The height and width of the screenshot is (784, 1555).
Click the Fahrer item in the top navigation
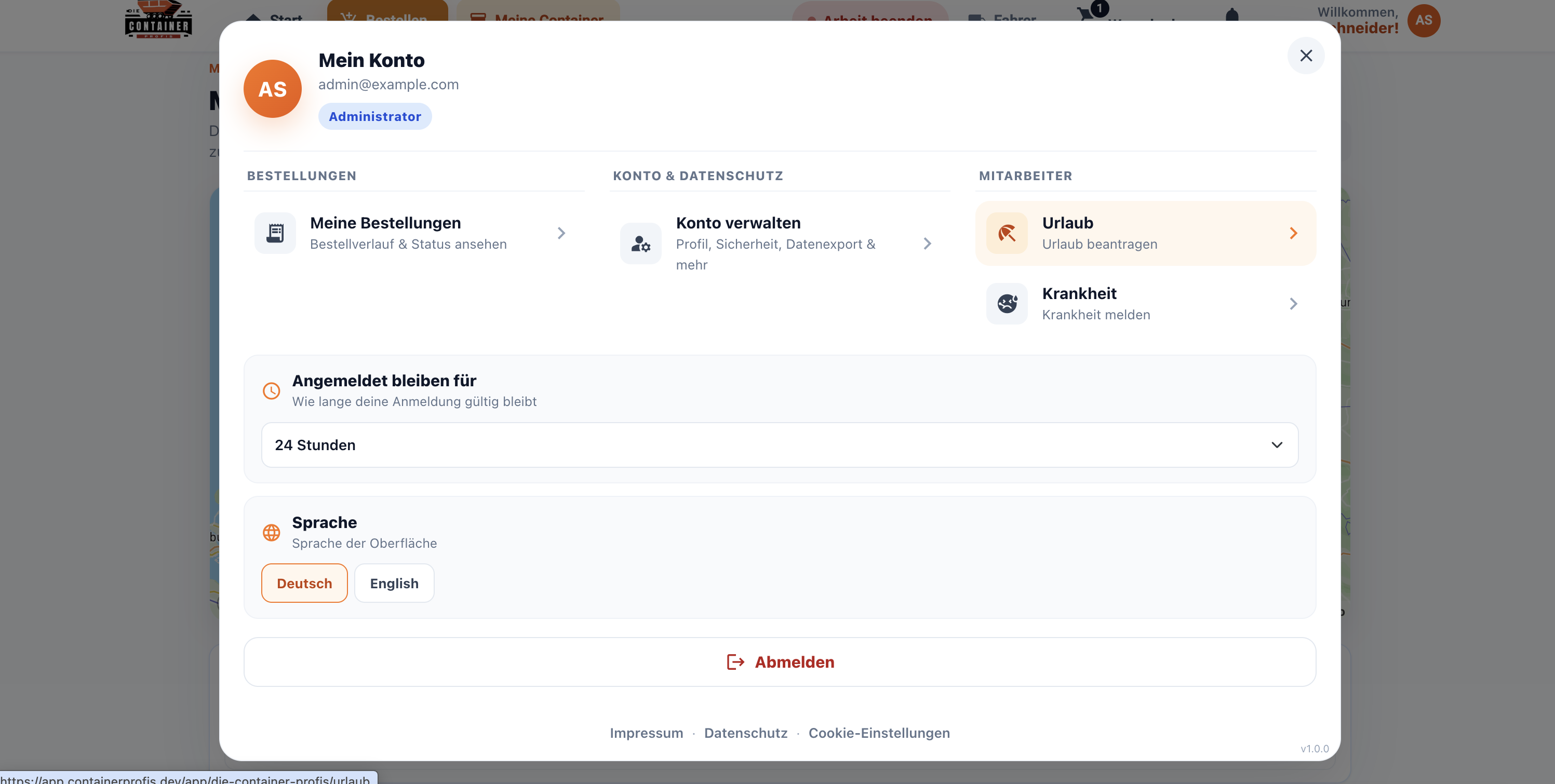coord(1002,17)
